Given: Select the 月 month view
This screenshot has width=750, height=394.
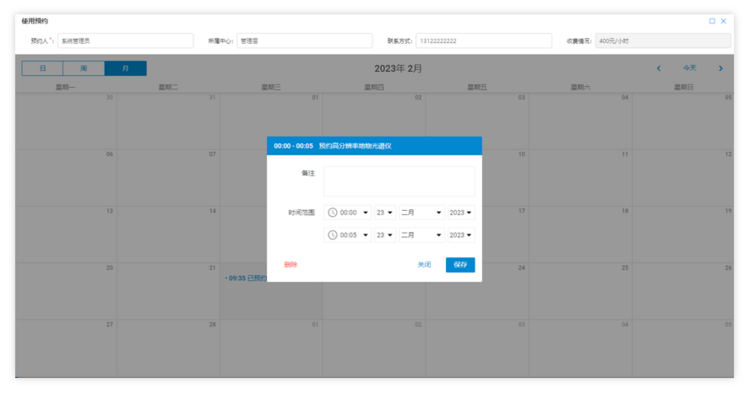Looking at the screenshot, I should point(125,68).
